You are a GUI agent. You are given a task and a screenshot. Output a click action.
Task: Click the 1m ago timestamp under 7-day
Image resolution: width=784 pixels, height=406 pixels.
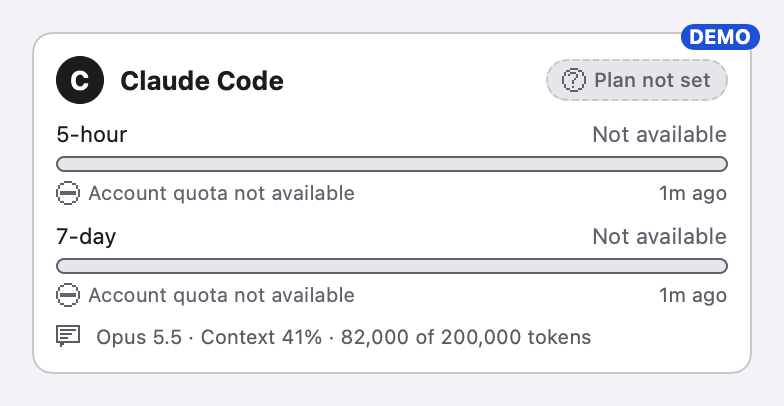pyautogui.click(x=693, y=296)
